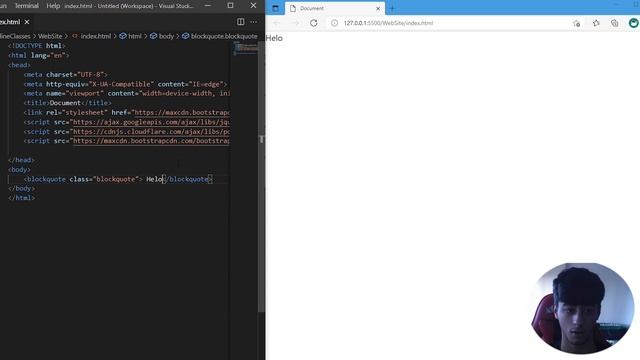Open the ajax.googleapis.com script link
This screenshot has width=640, height=360.
[x=151, y=122]
